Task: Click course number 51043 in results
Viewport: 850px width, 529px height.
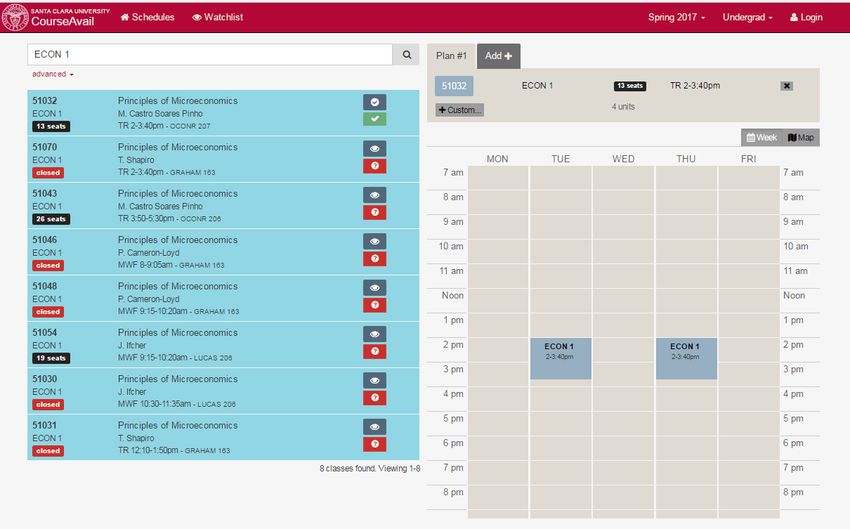Action: point(44,193)
